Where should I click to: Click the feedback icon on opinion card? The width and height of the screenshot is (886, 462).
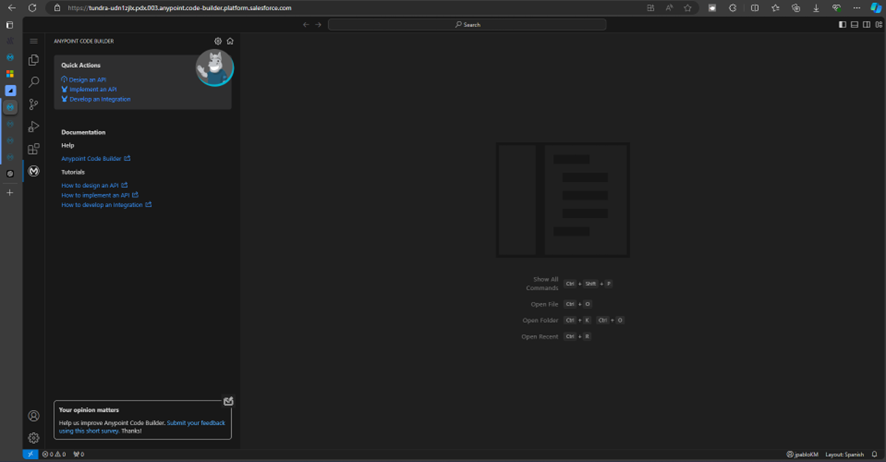[228, 401]
